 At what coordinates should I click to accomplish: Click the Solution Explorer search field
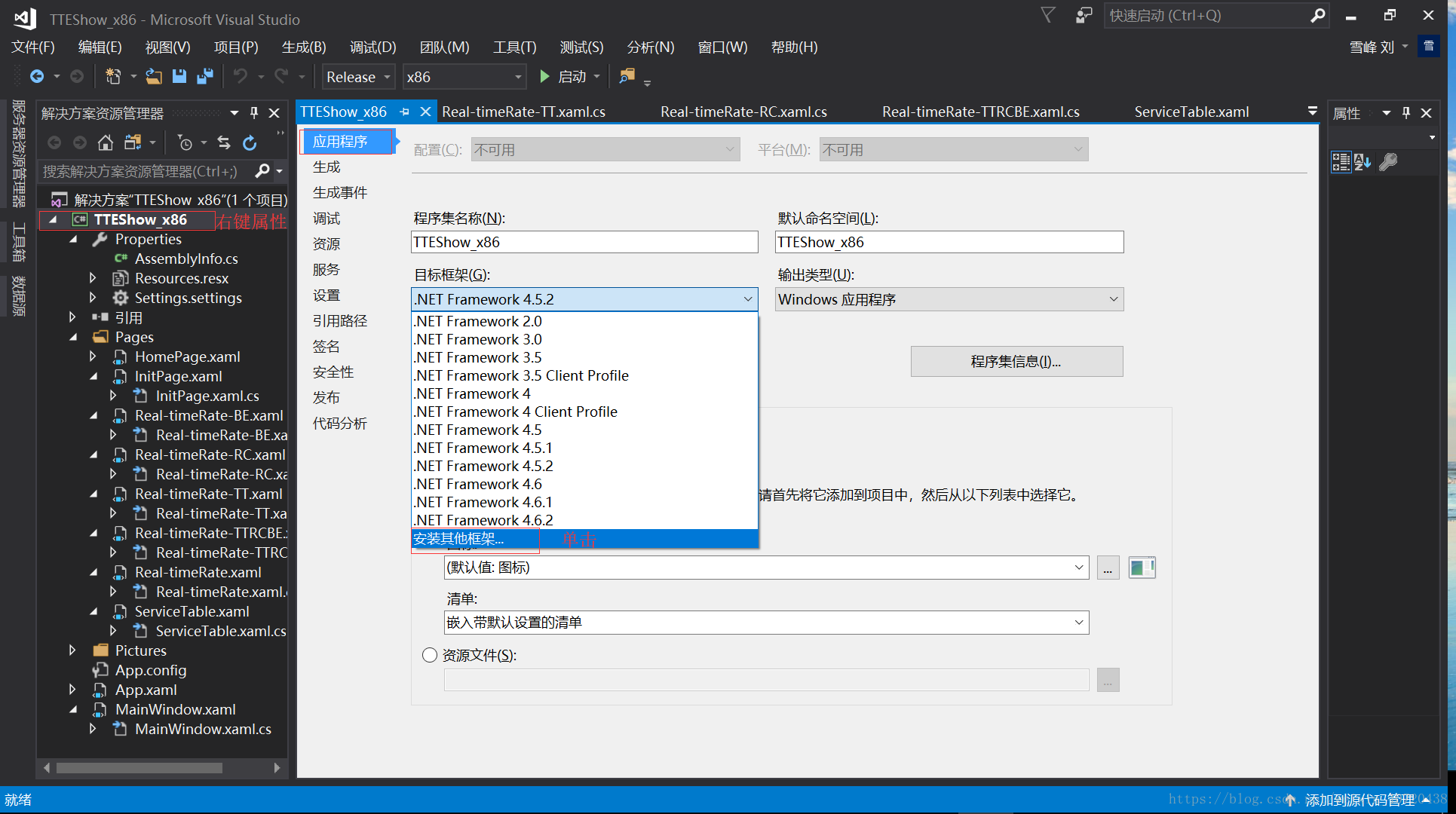click(147, 171)
